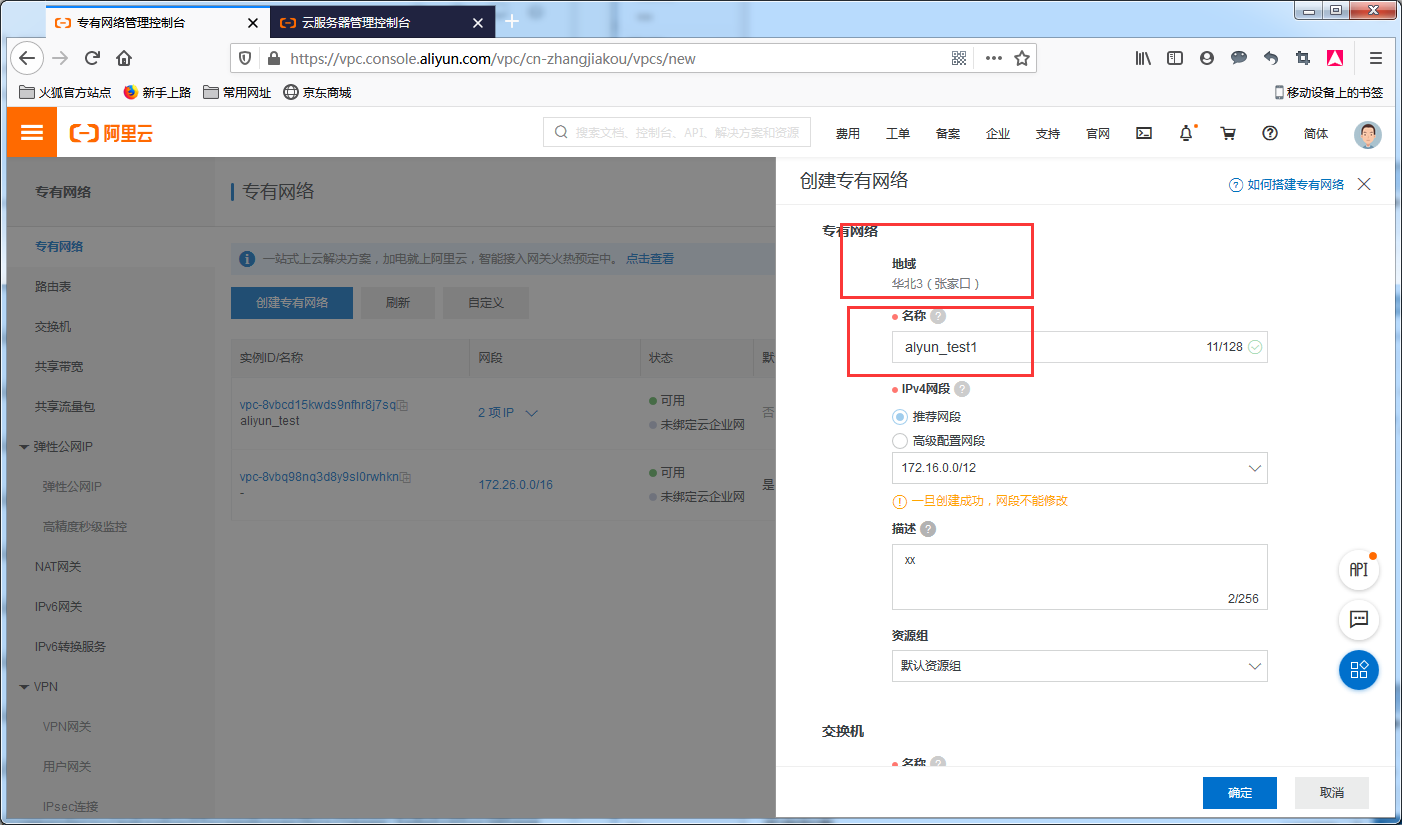The height and width of the screenshot is (825, 1402).
Task: Open help via the question mark icon in top bar
Action: (1270, 133)
